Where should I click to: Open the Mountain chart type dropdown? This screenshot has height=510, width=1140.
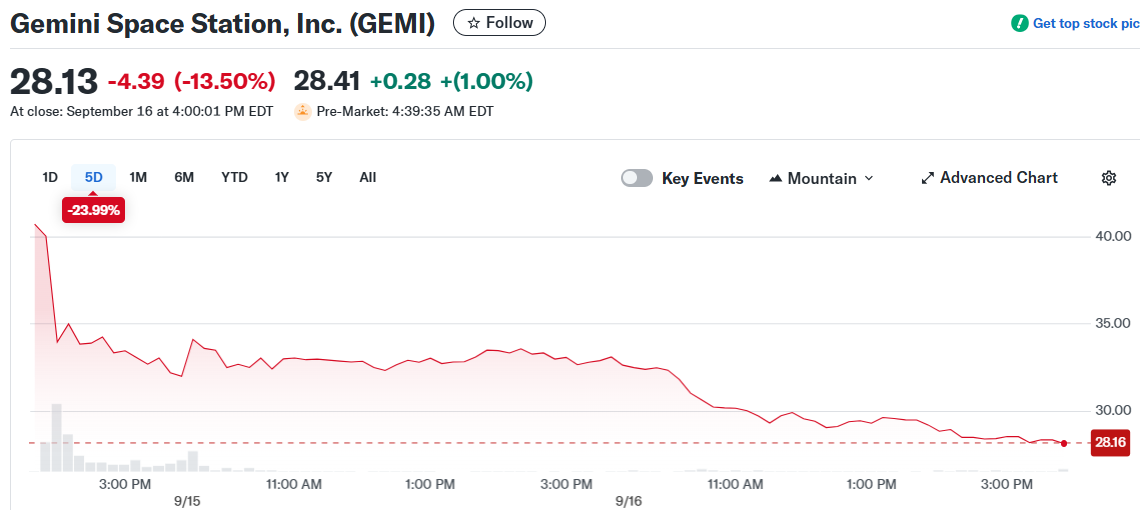tap(822, 178)
